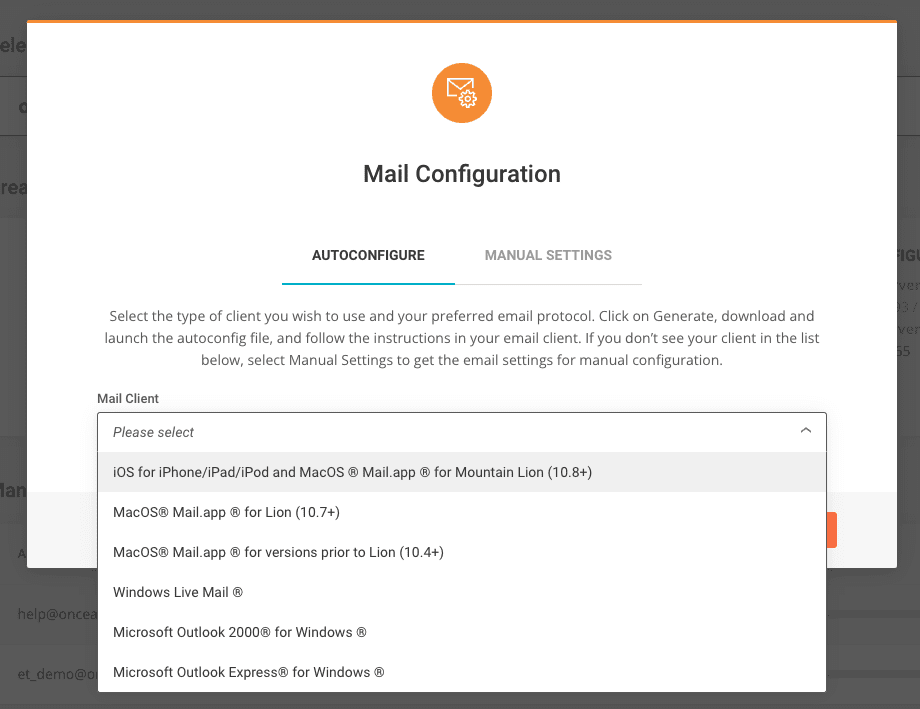Click the Mail Configuration heading
920x709 pixels.
[461, 174]
